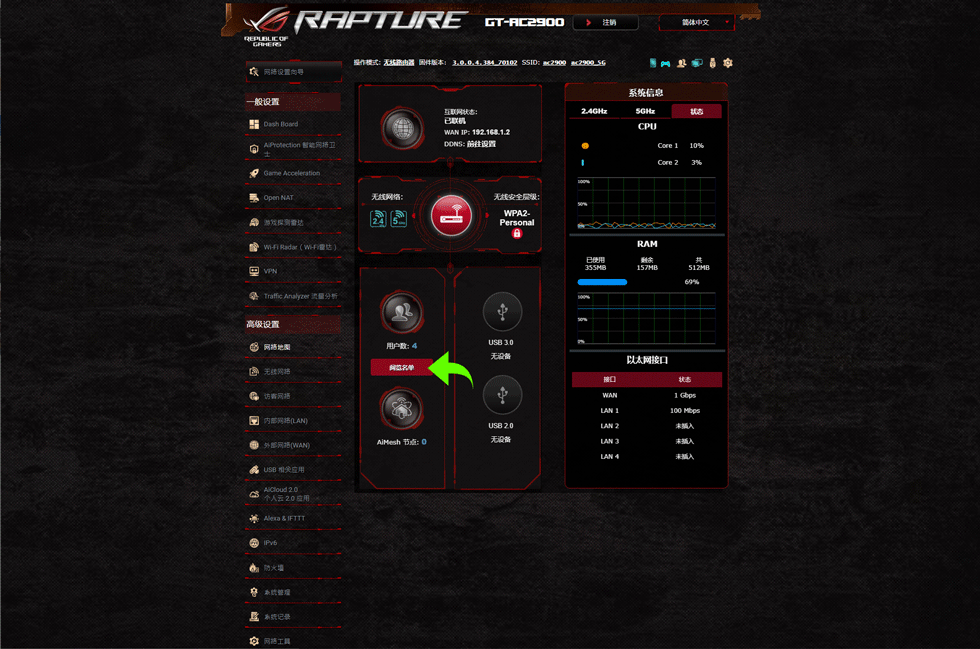
Task: Click the Core 1 usage bar indicator
Action: pos(585,146)
